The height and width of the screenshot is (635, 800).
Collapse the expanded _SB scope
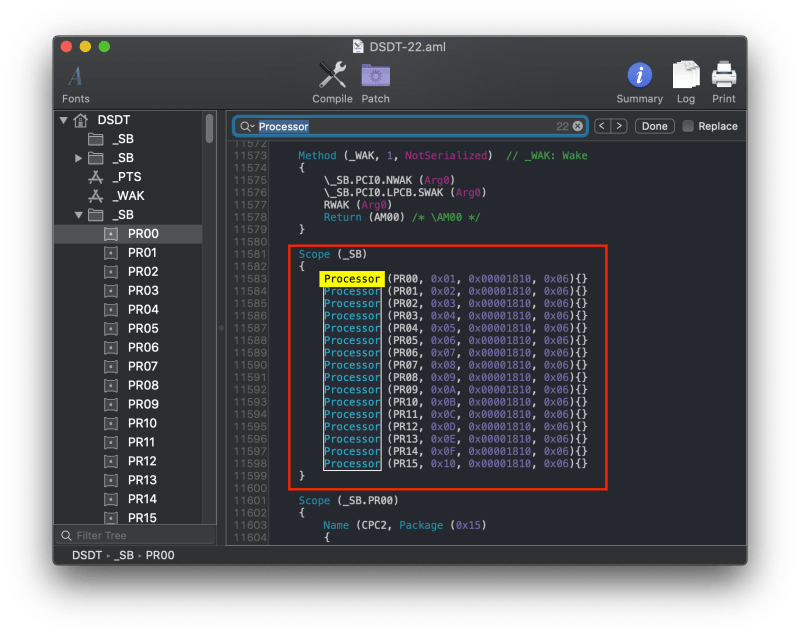[x=78, y=214]
